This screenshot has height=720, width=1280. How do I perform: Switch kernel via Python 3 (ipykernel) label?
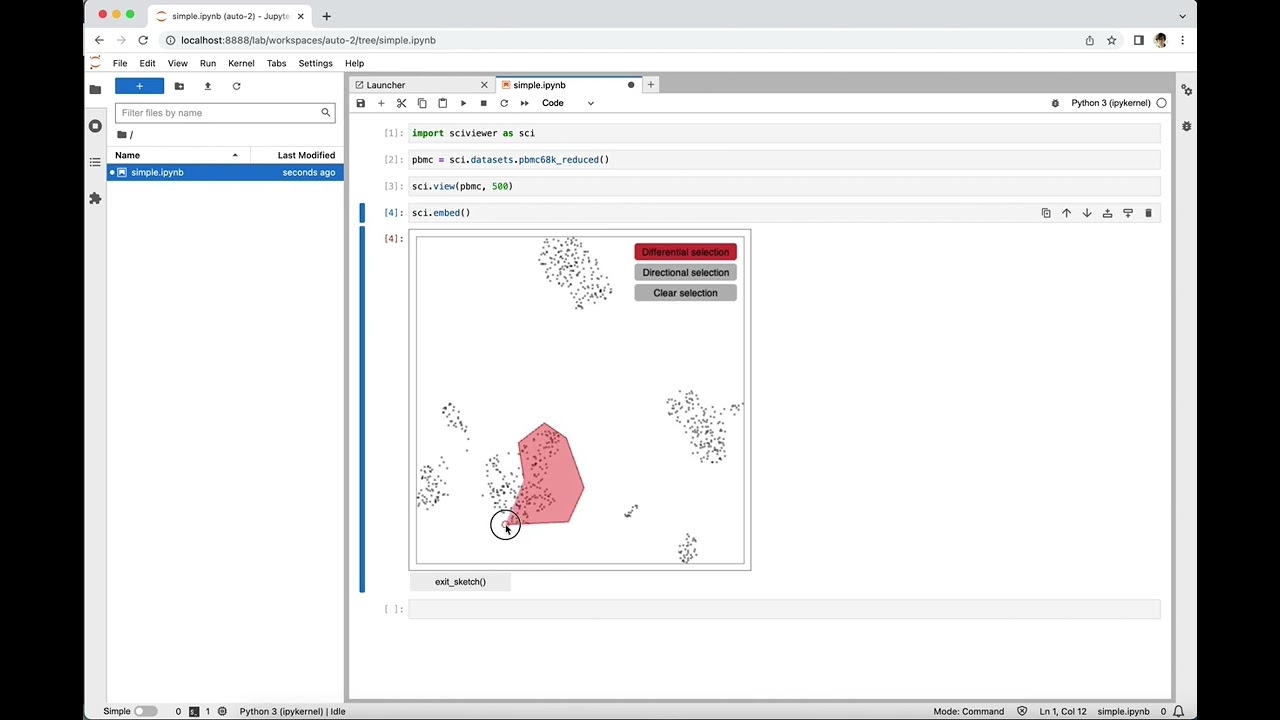(x=1110, y=103)
